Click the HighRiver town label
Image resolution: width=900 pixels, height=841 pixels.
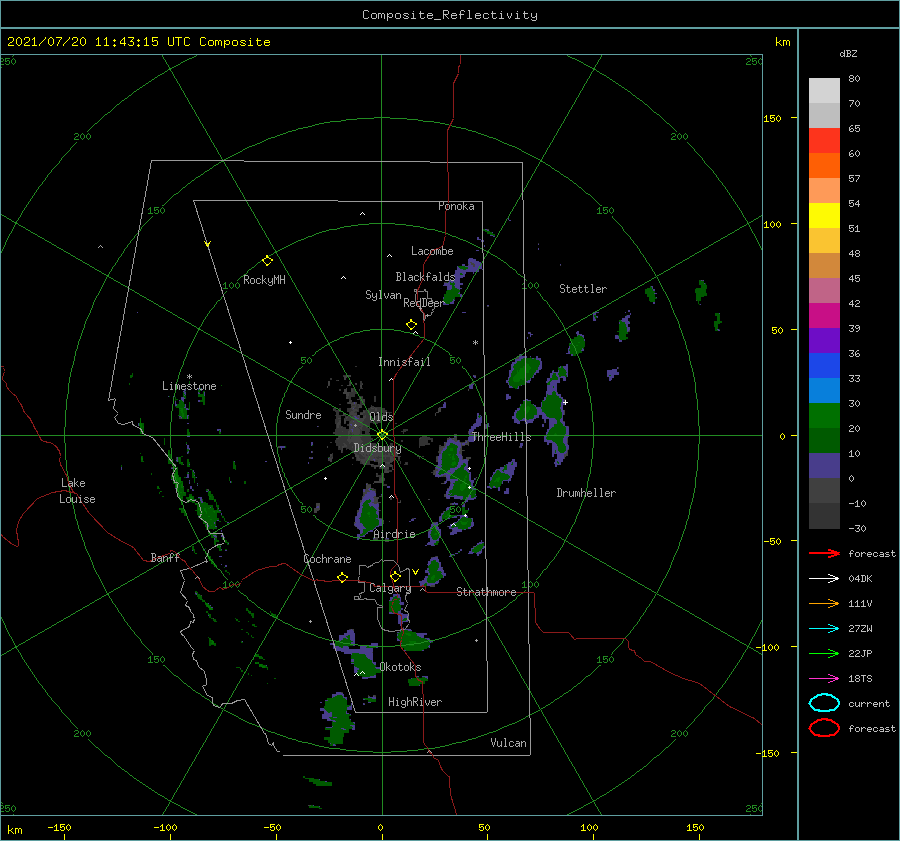pos(415,702)
